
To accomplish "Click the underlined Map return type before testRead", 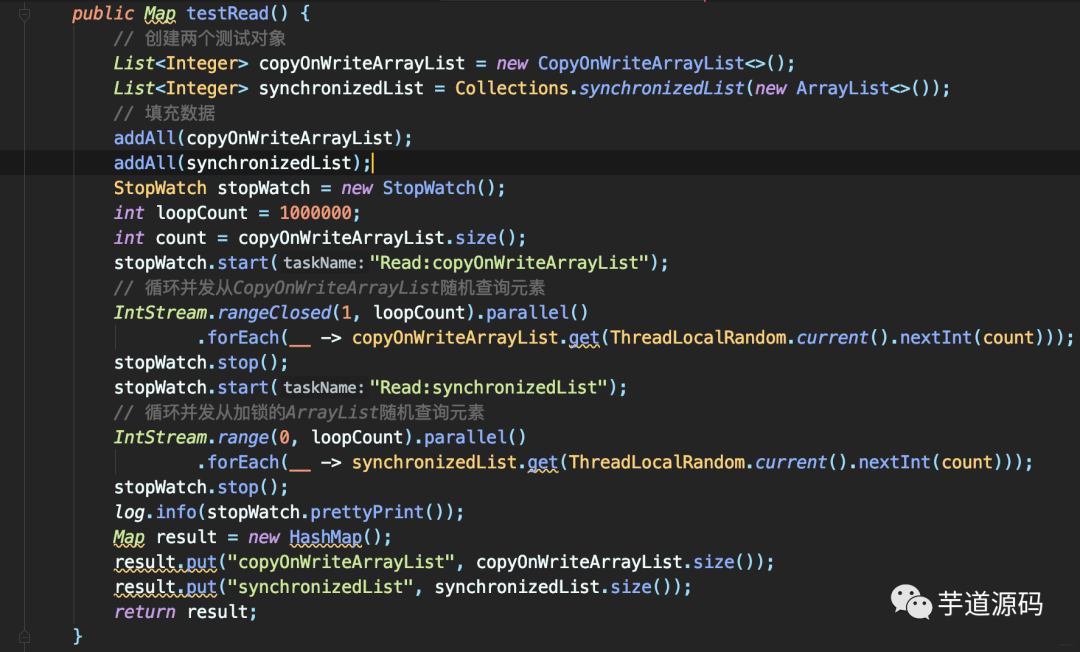I will tap(160, 14).
